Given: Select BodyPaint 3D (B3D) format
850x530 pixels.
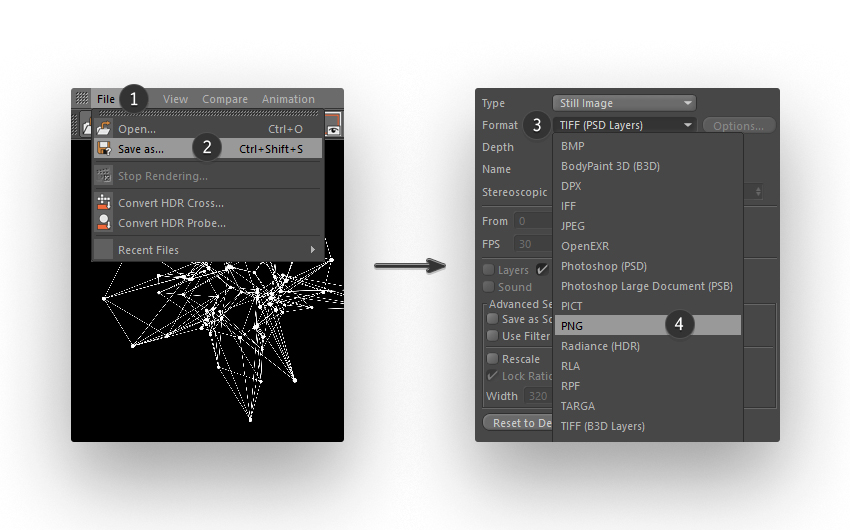Looking at the screenshot, I should pos(648,166).
